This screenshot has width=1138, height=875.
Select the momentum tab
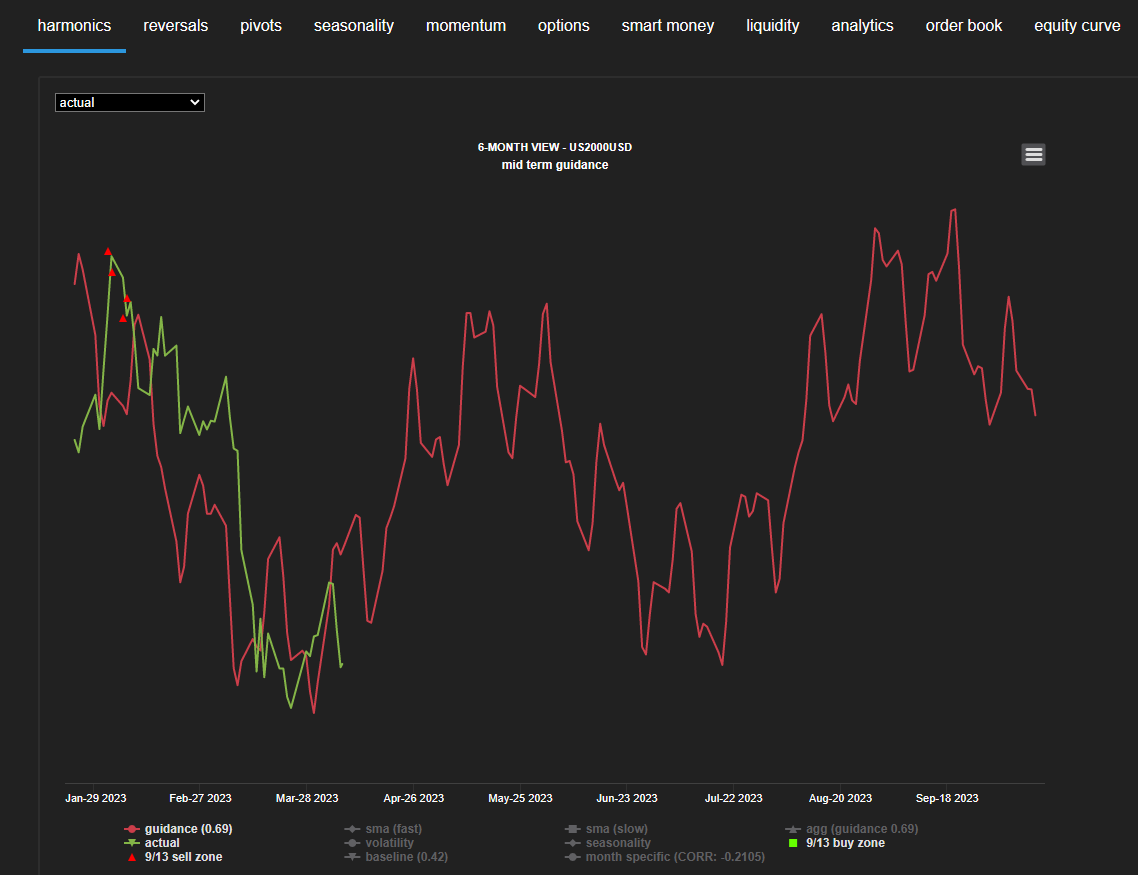[x=466, y=26]
